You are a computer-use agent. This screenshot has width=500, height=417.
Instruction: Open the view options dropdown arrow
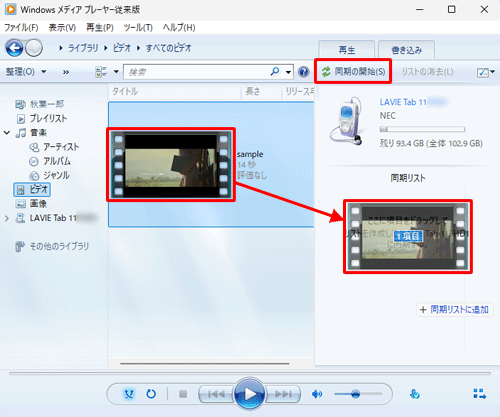[116, 72]
